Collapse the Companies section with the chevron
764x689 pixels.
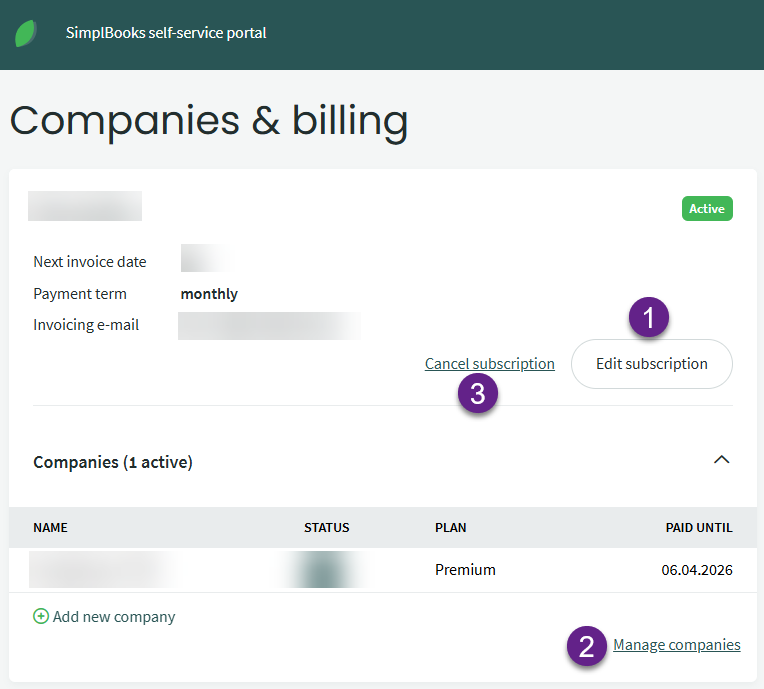pos(721,460)
